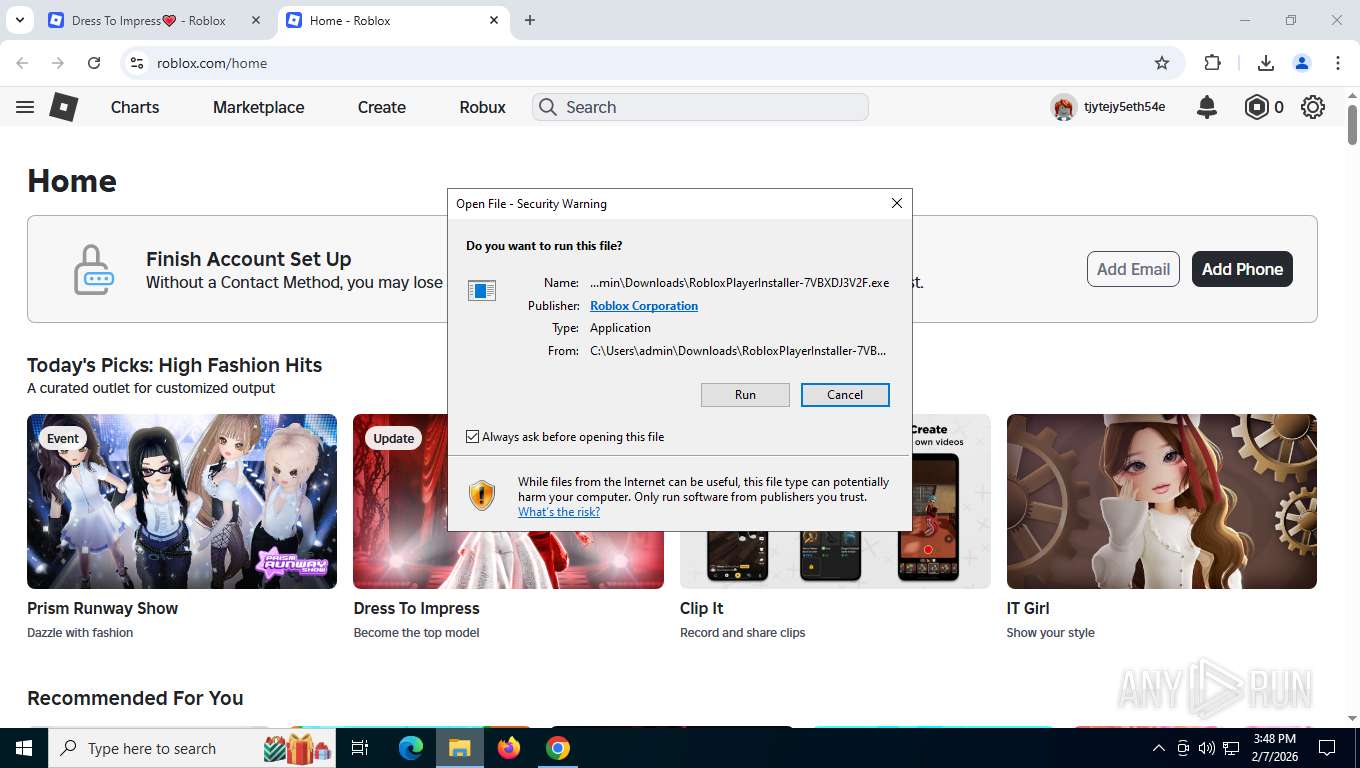
Task: Click the Roblox logo icon
Action: (64, 107)
